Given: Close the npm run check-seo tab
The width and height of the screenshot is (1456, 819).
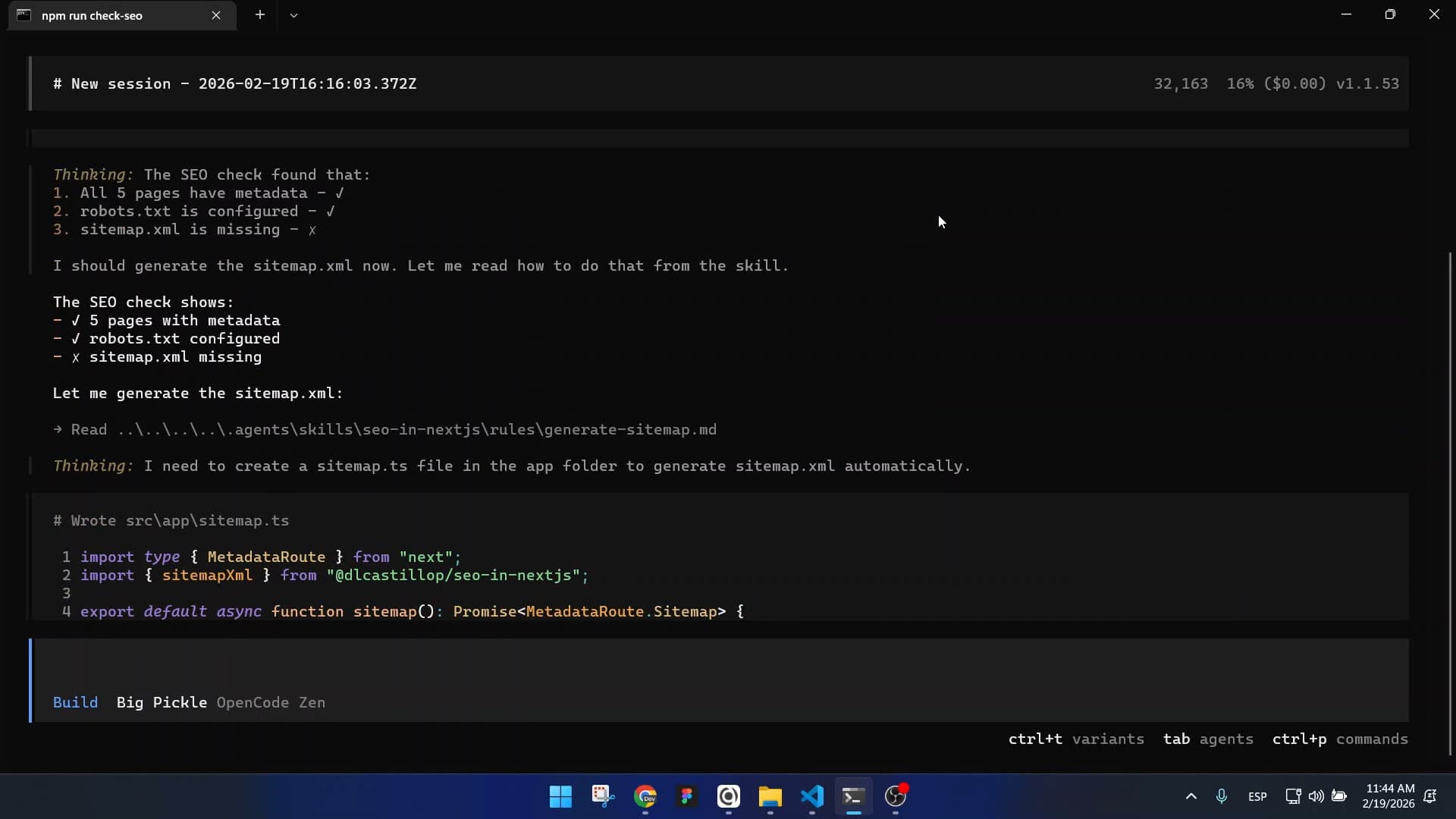Looking at the screenshot, I should pos(217,15).
